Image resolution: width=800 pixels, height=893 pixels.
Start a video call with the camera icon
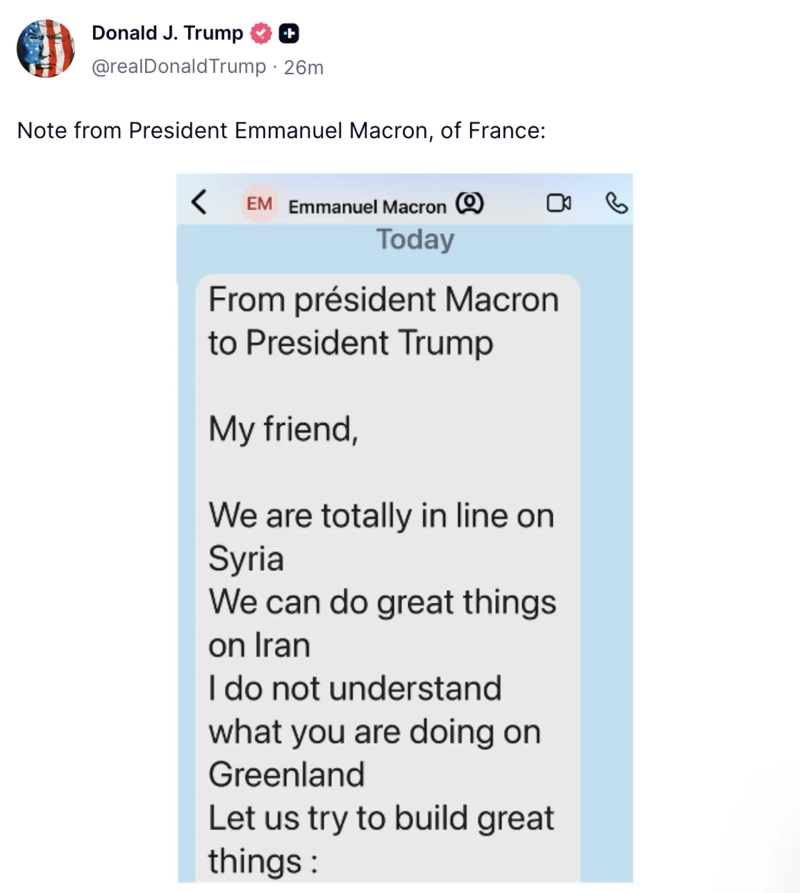click(559, 204)
